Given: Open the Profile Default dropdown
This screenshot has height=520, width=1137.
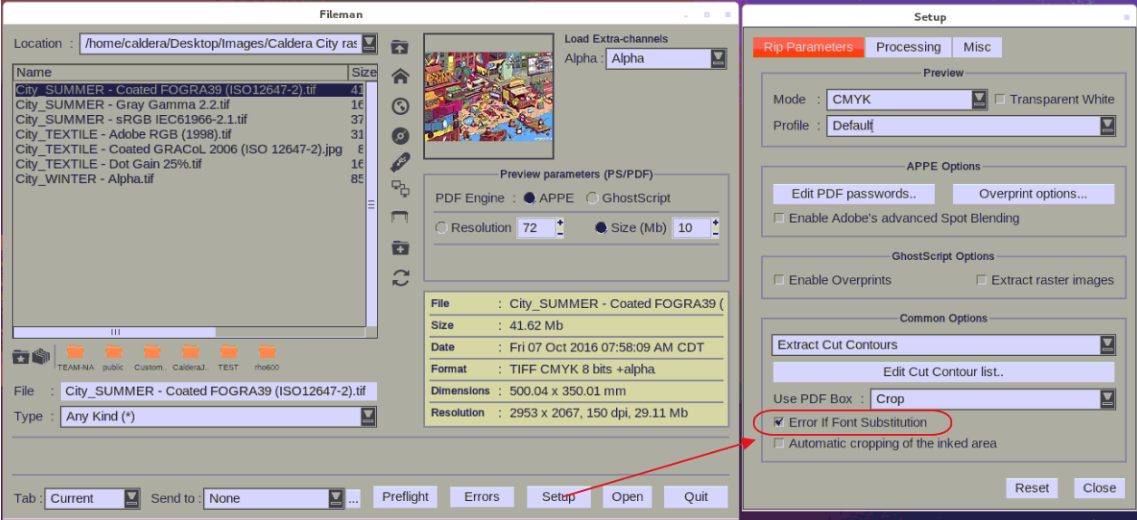Looking at the screenshot, I should click(x=1107, y=125).
